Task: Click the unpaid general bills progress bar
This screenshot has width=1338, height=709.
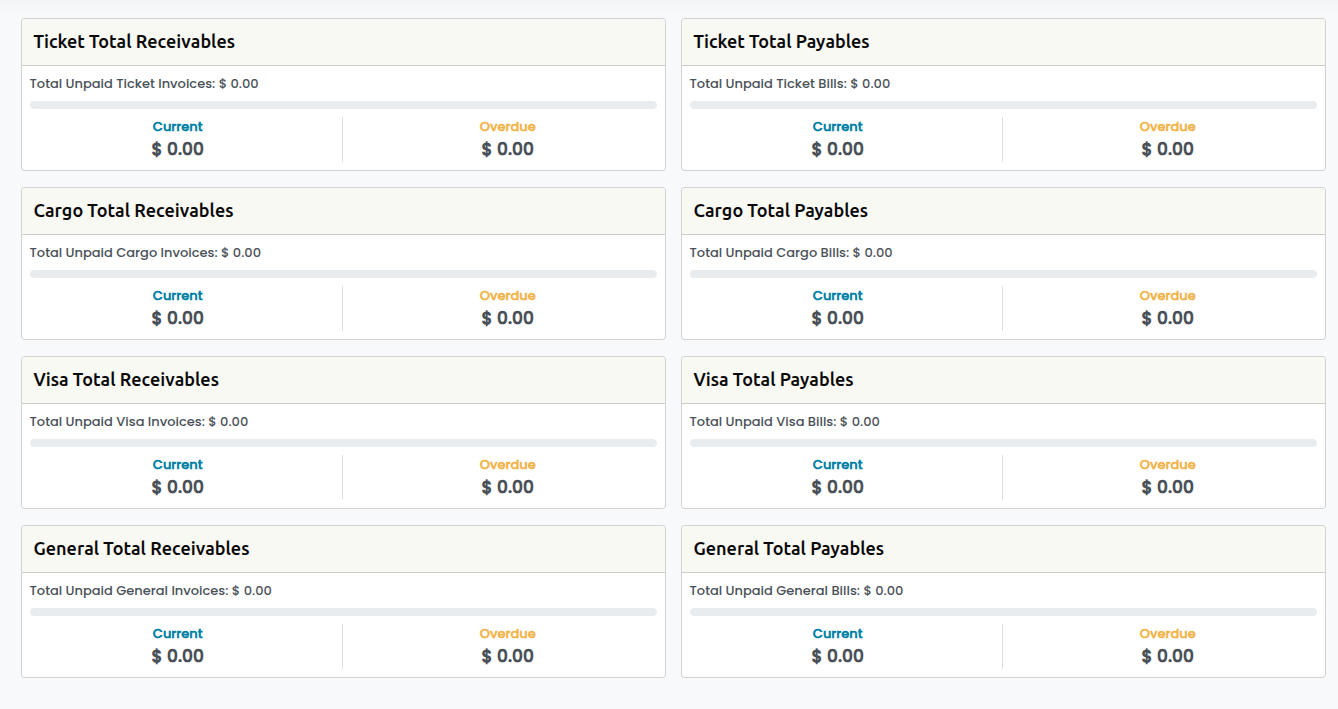Action: (1003, 612)
